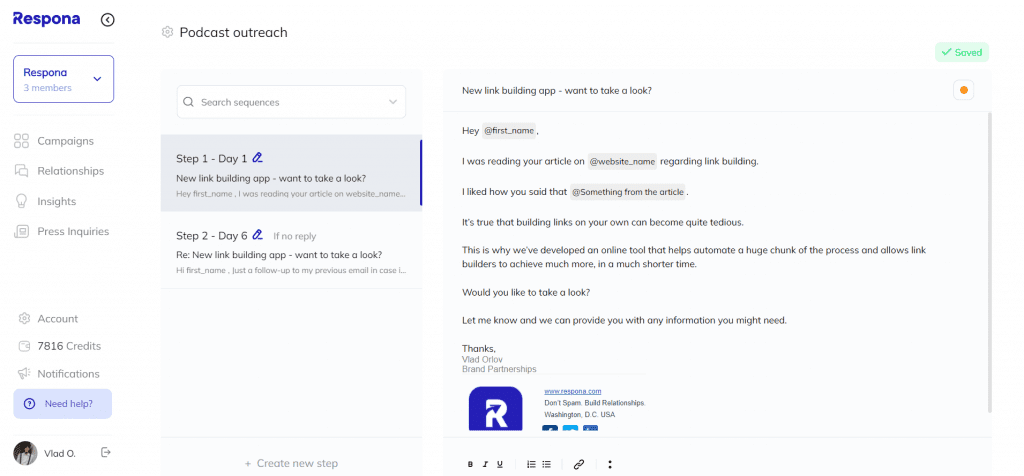Click the Account gear icon
1024x476 pixels.
tap(25, 319)
